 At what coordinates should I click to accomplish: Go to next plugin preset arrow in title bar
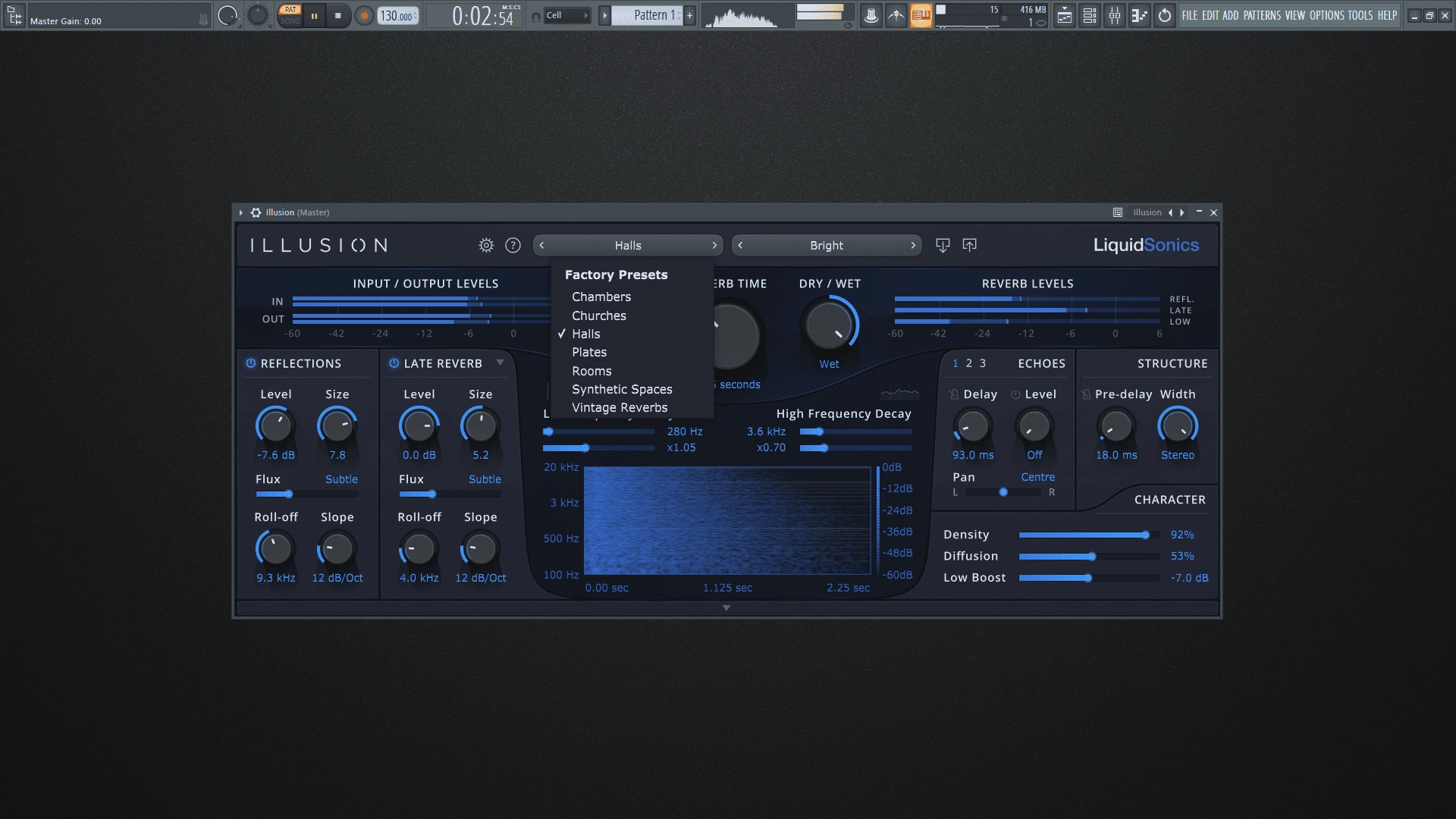pyautogui.click(x=1181, y=212)
